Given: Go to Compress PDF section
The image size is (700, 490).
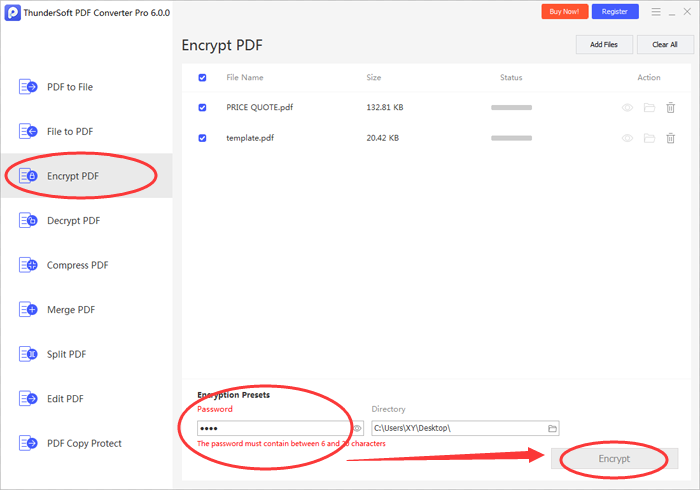Looking at the screenshot, I should point(77,265).
